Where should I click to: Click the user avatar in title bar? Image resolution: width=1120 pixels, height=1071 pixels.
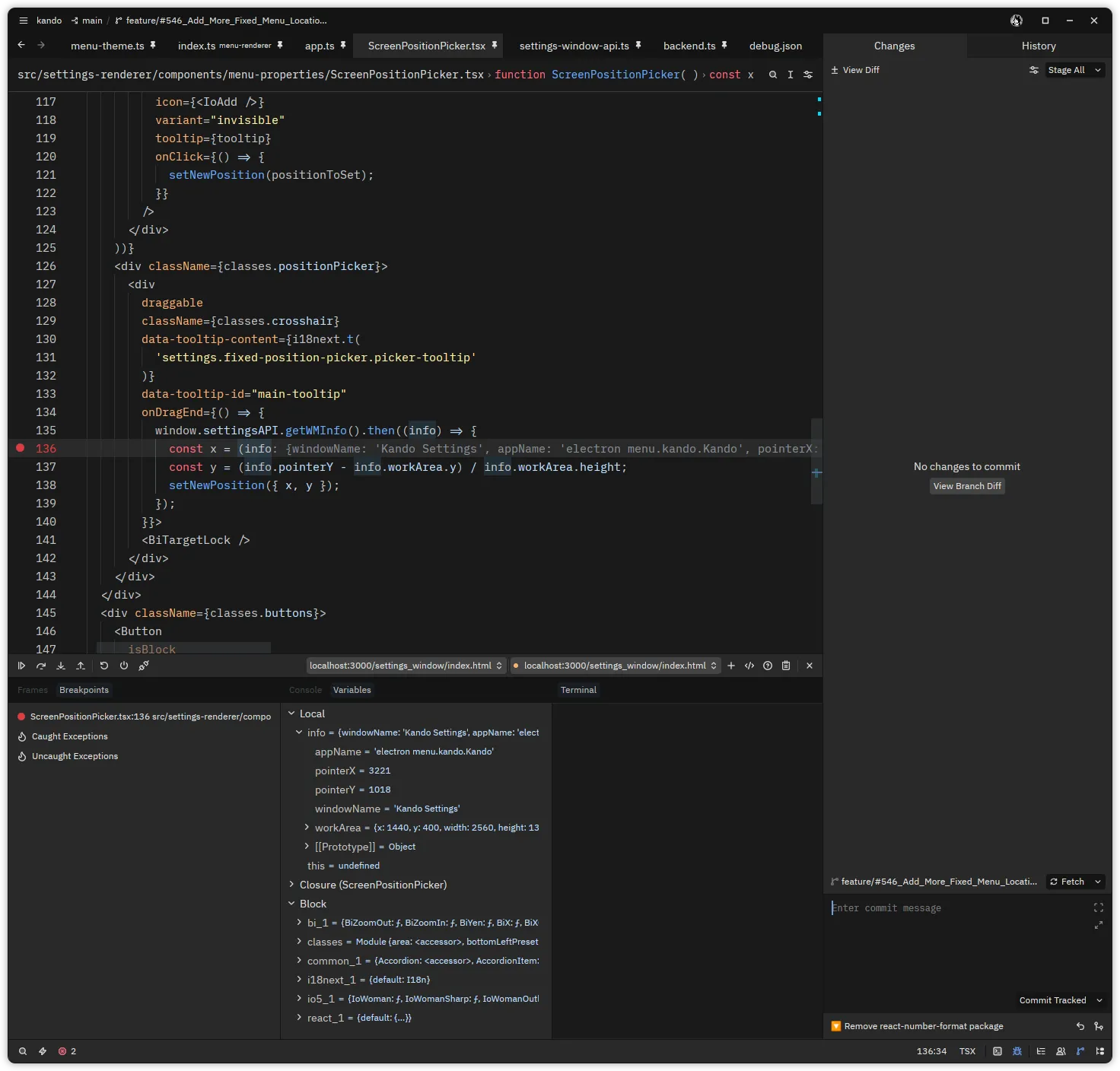[x=1017, y=21]
